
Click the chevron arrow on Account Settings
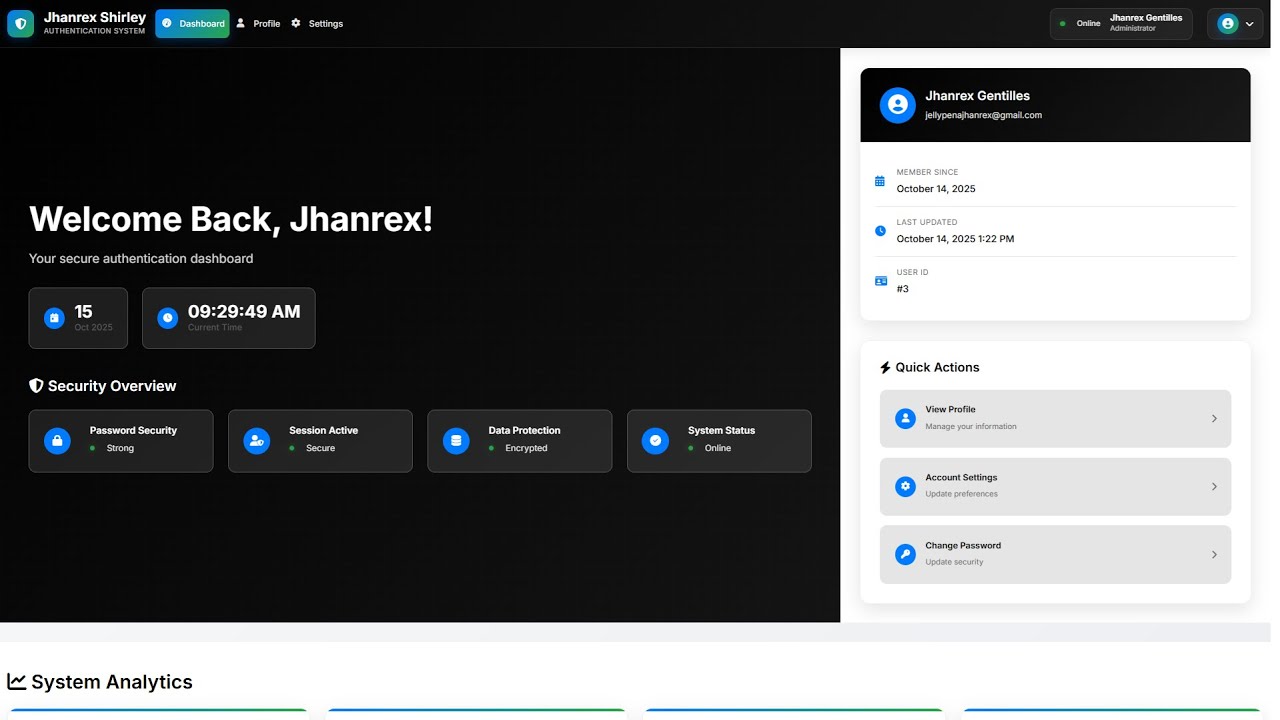pyautogui.click(x=1214, y=487)
